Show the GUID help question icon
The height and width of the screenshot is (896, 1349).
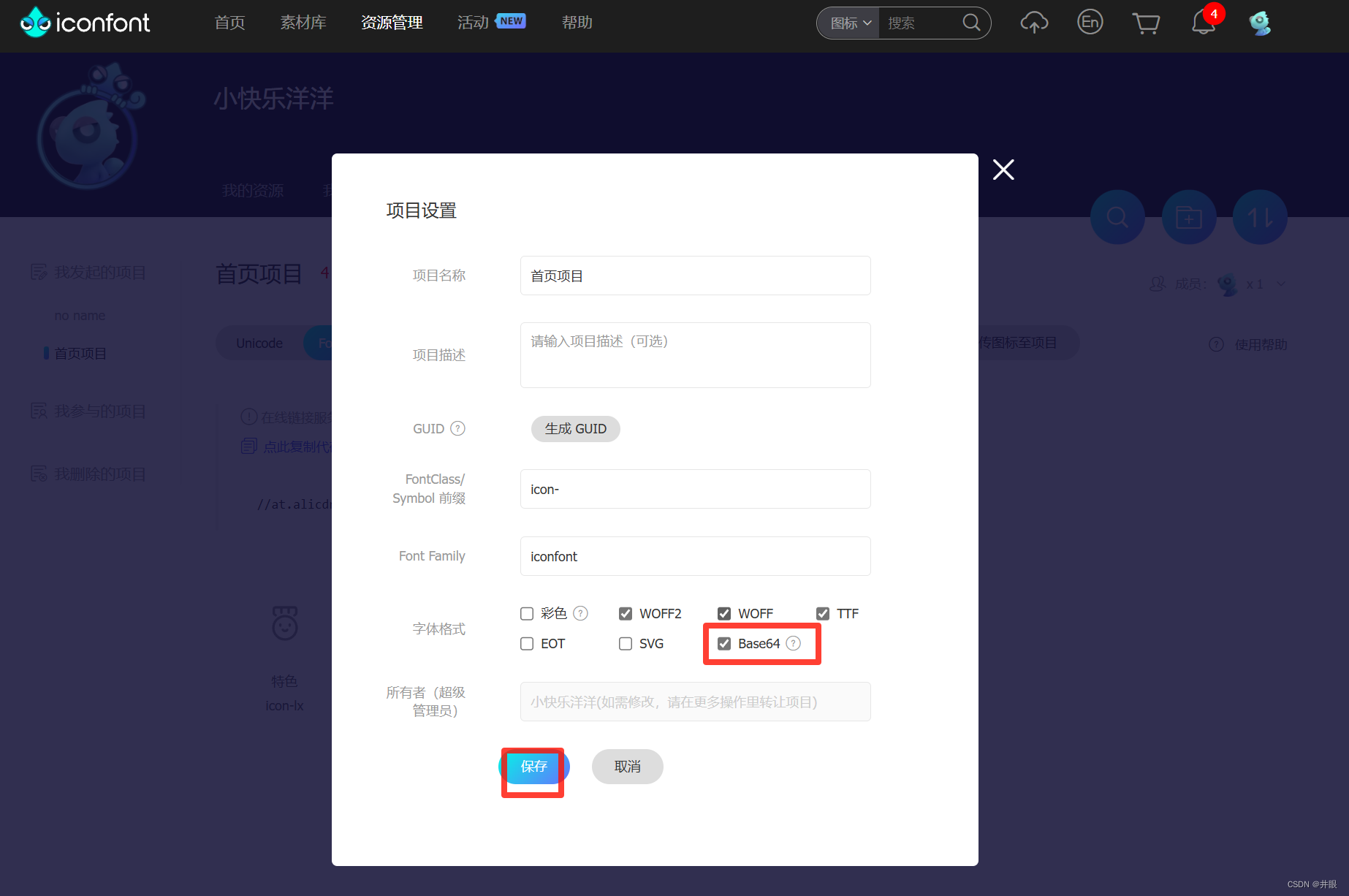pos(457,428)
